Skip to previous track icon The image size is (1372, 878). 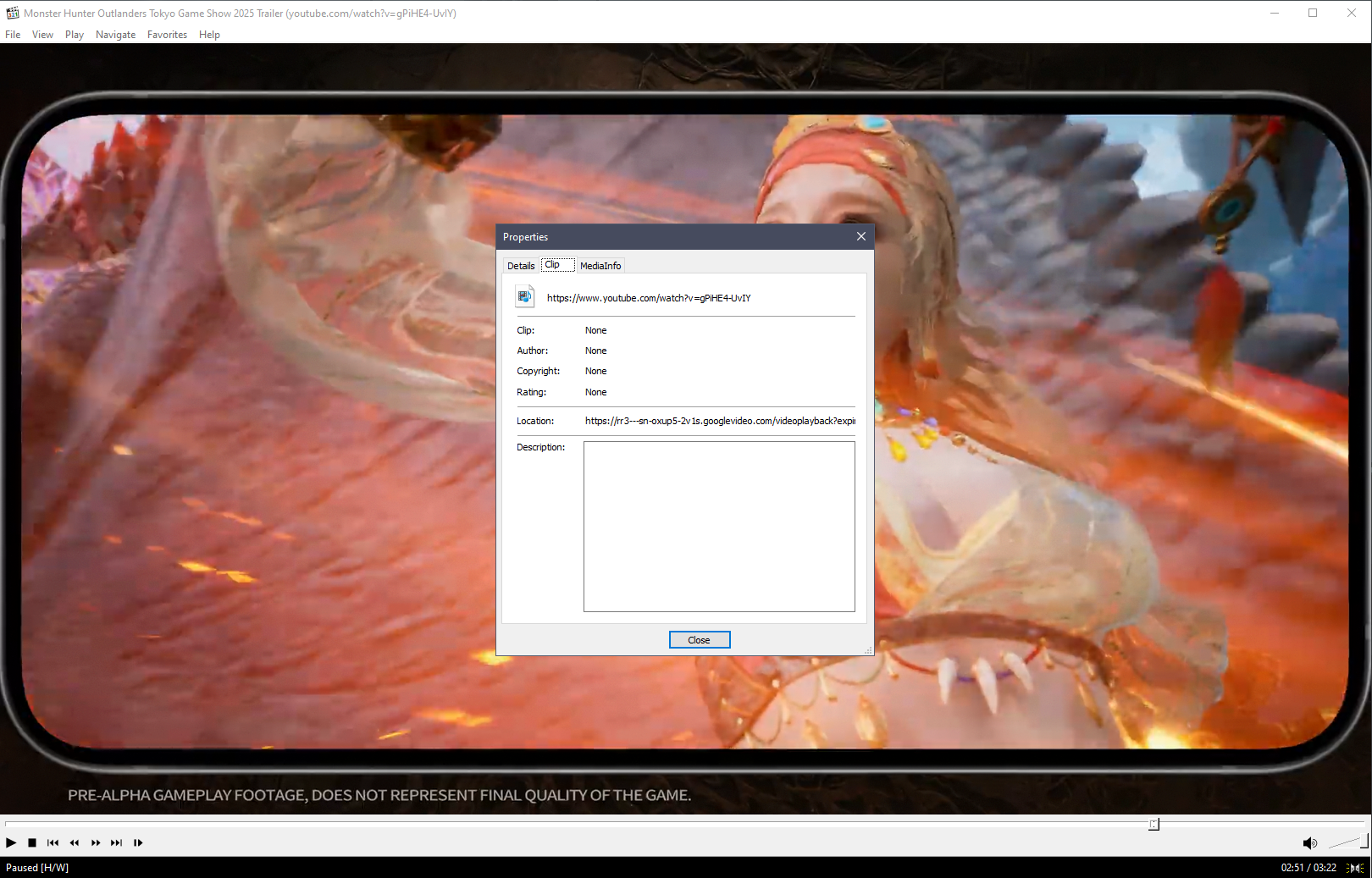[53, 842]
